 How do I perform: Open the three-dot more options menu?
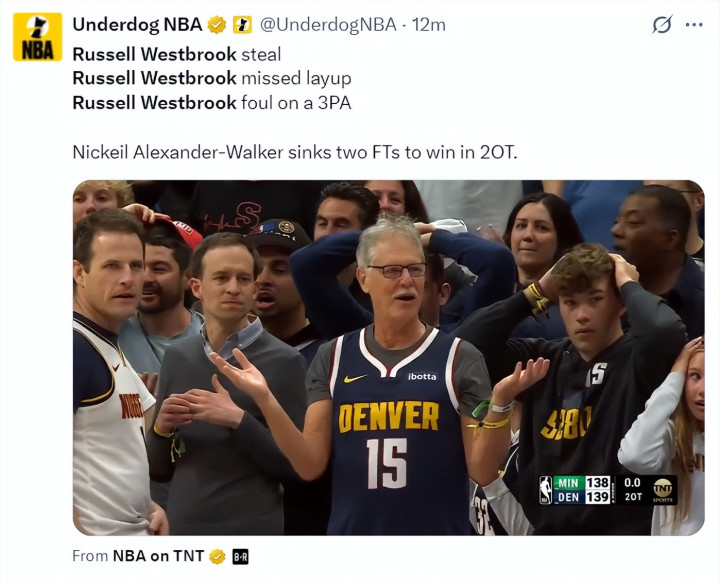pos(694,25)
